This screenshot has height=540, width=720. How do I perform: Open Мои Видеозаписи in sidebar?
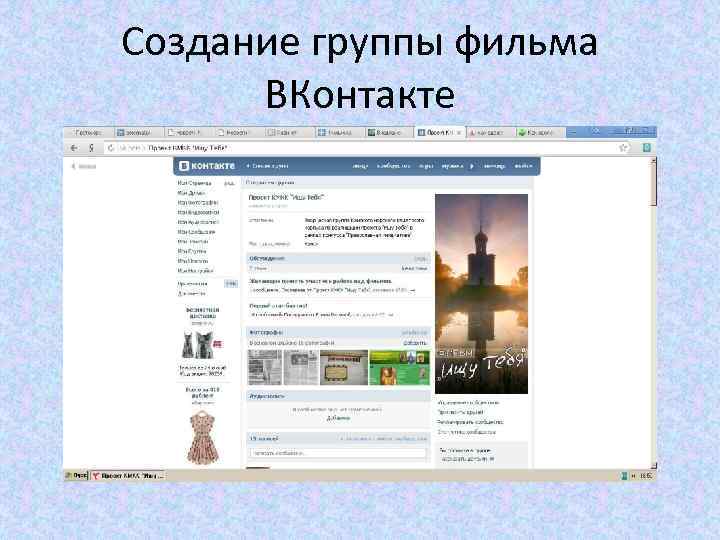pyautogui.click(x=198, y=212)
